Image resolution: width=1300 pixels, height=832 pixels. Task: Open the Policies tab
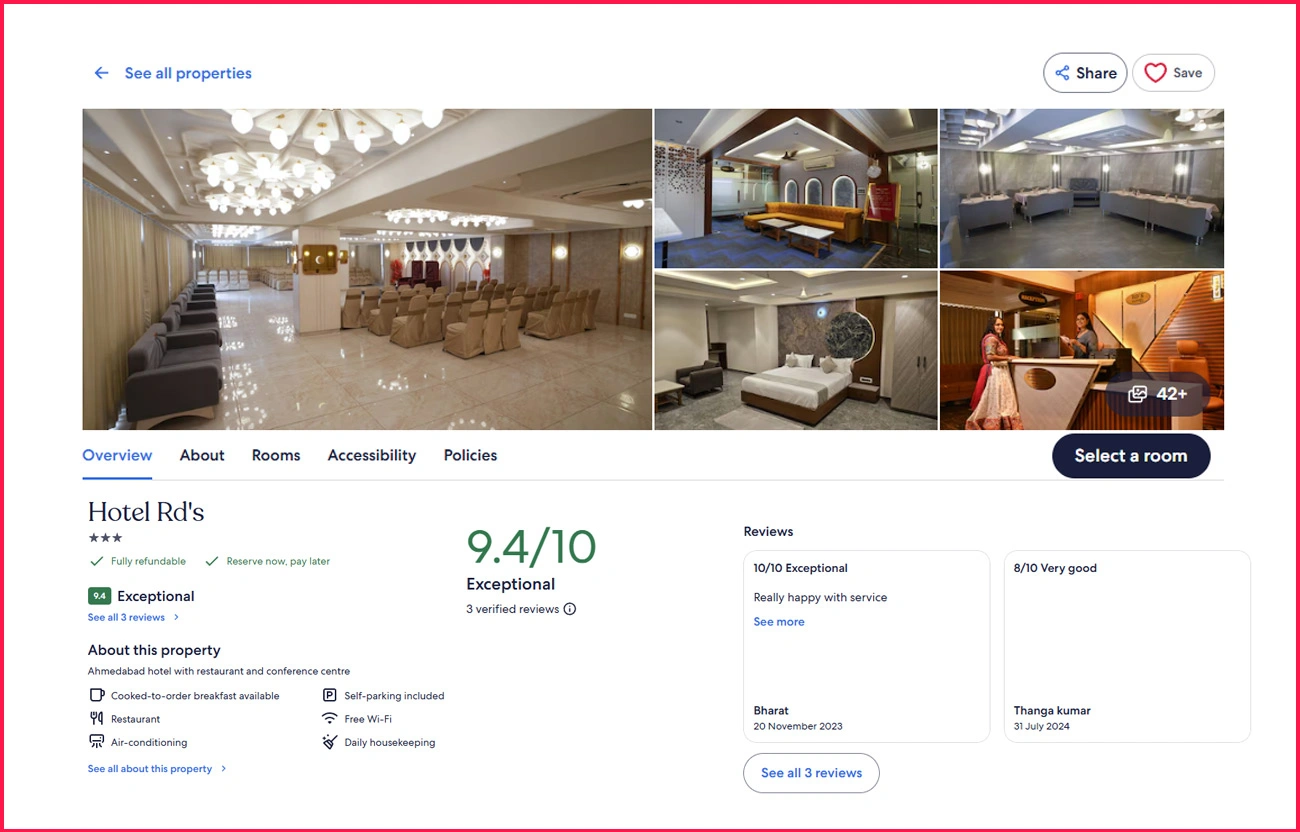pos(470,455)
